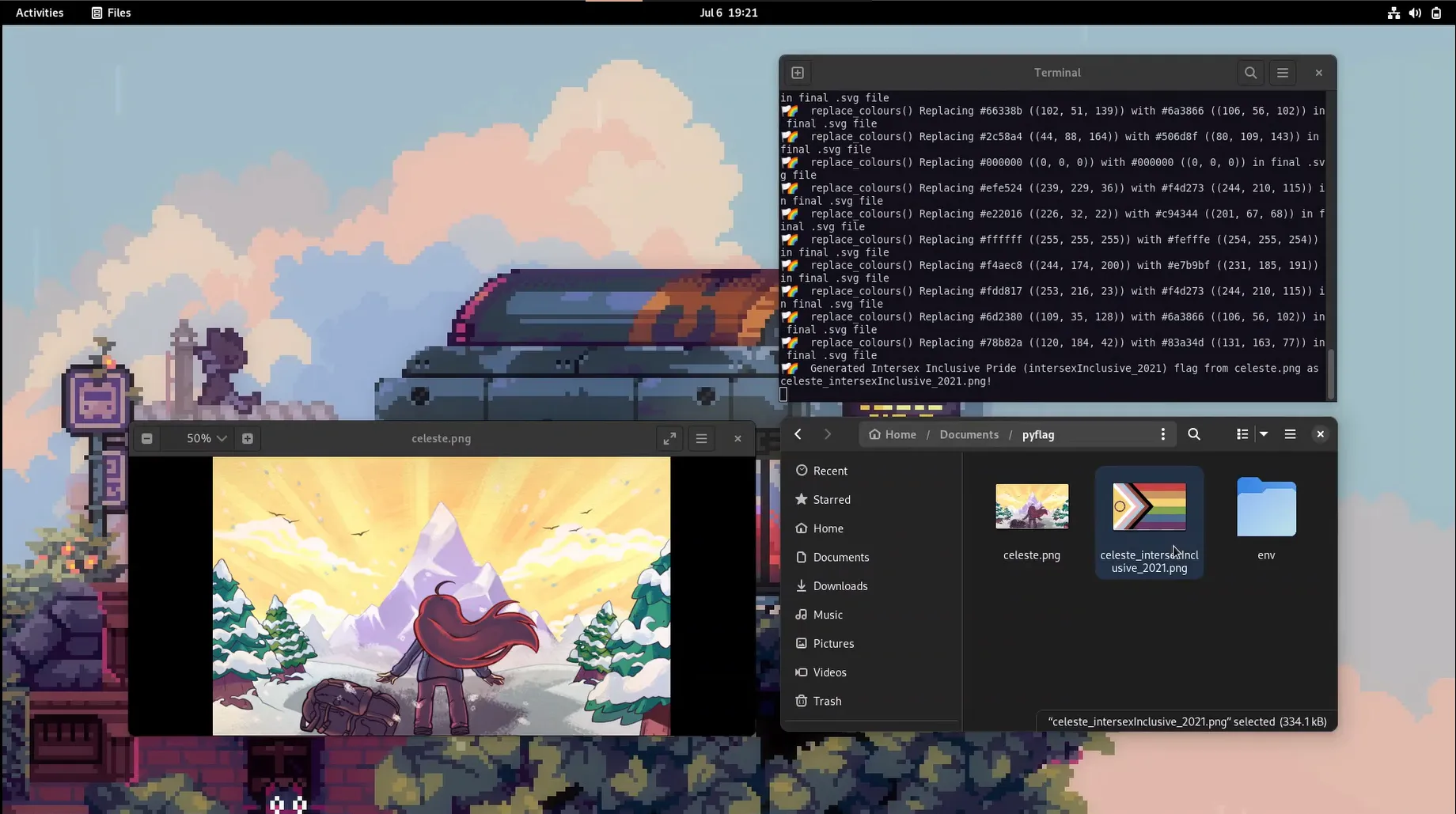1456x814 pixels.
Task: Toggle list view in Files
Action: [1242, 434]
